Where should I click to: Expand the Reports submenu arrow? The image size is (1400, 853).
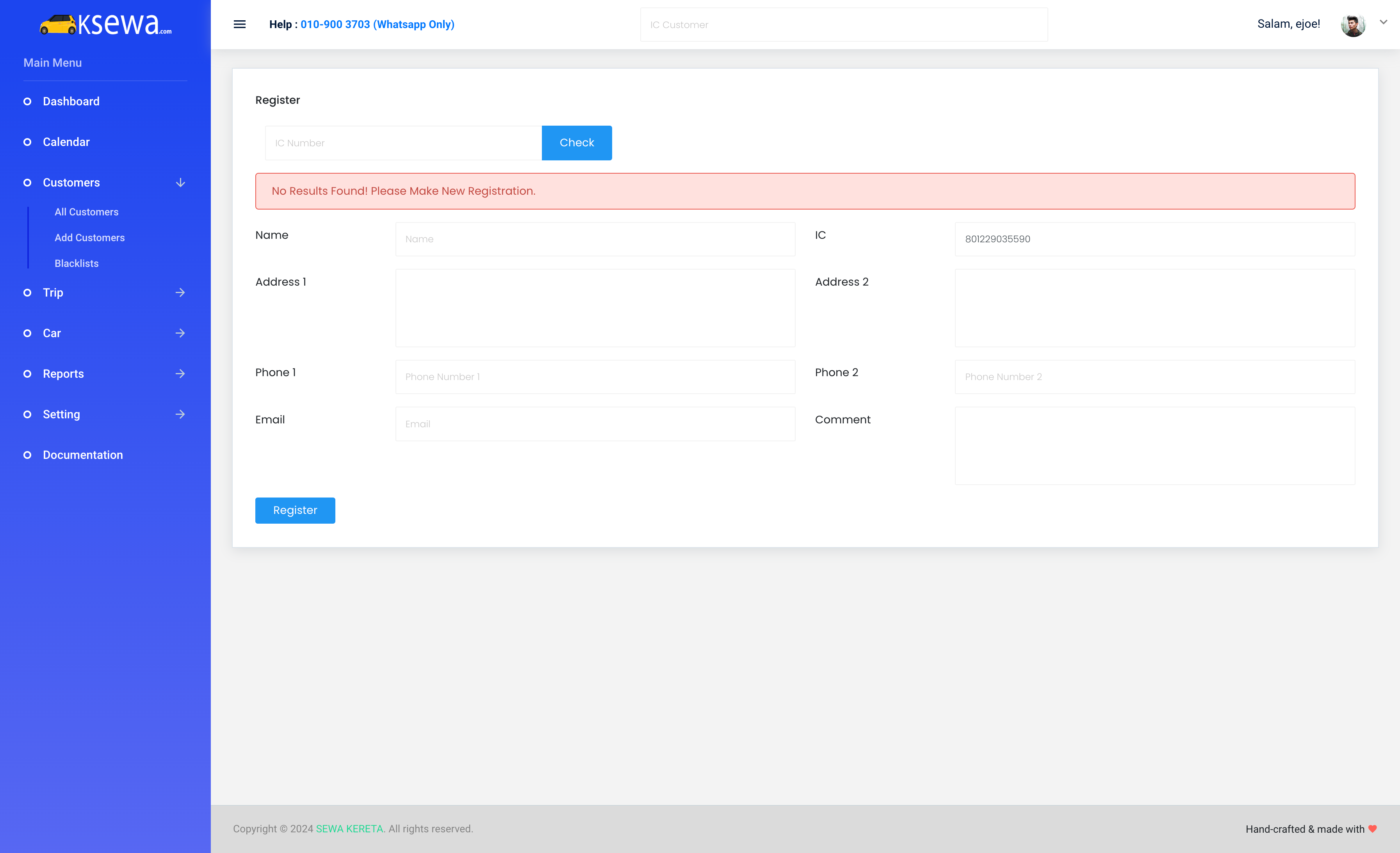180,374
